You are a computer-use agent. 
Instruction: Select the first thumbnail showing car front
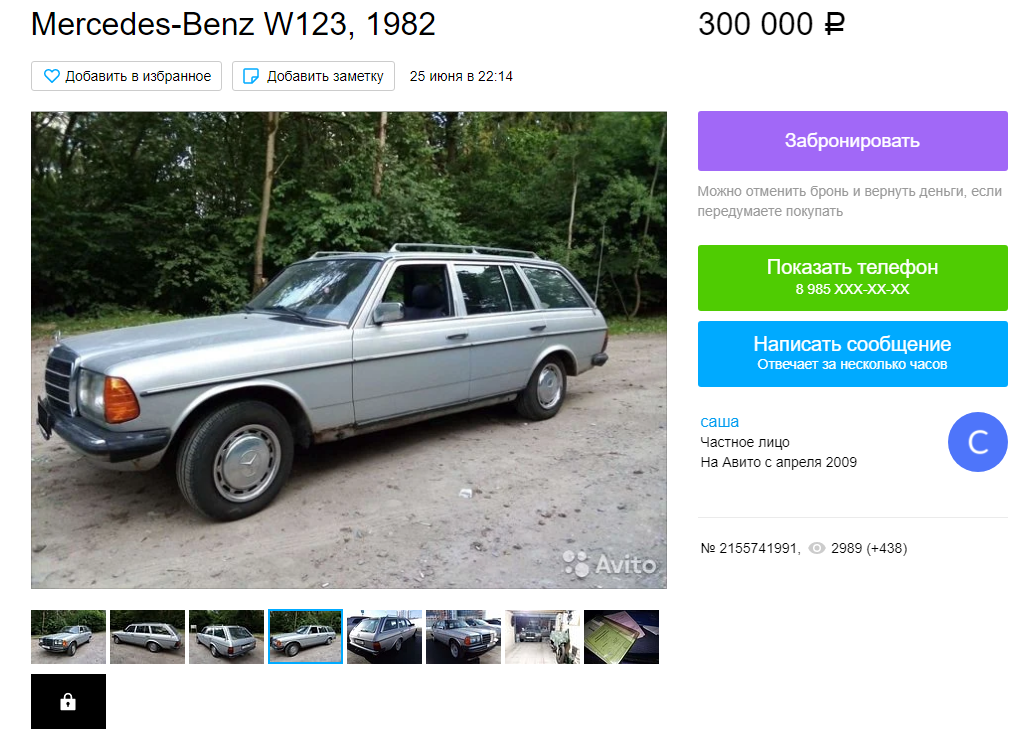coord(68,637)
